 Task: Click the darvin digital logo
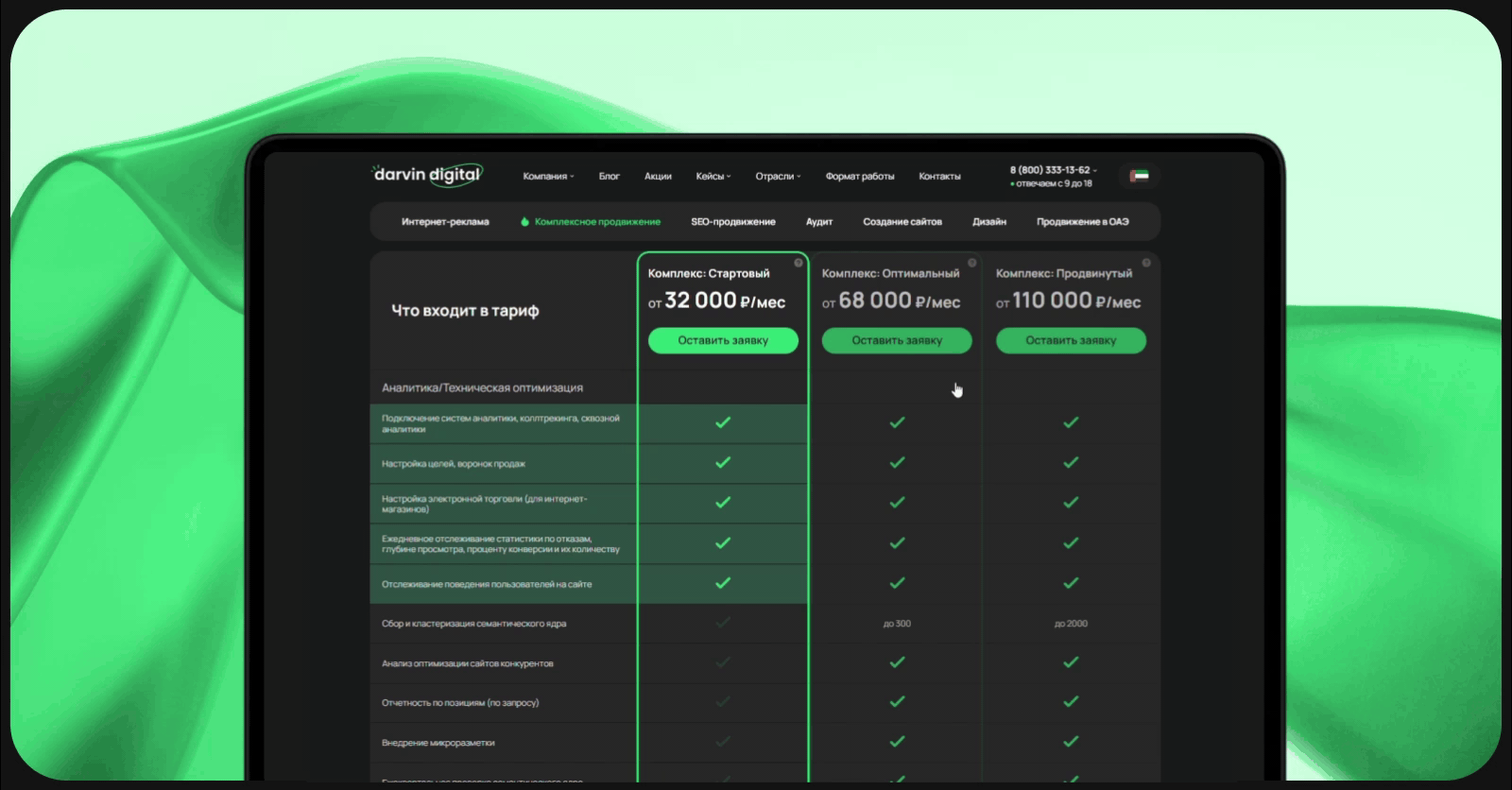pyautogui.click(x=427, y=175)
